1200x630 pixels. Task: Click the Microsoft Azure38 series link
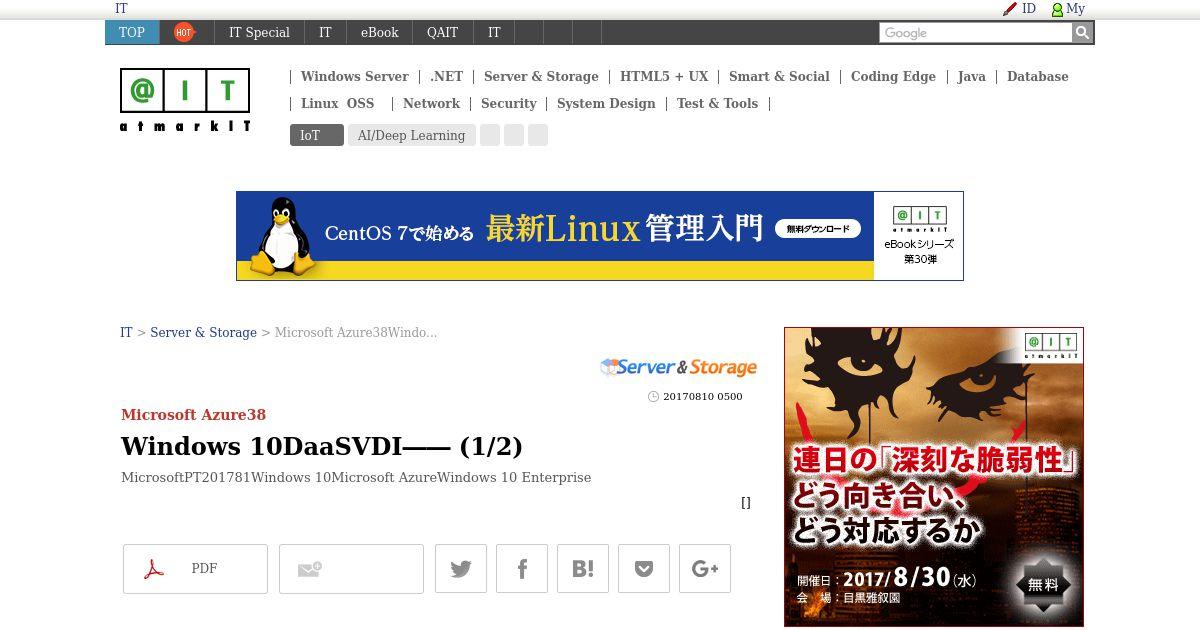click(193, 414)
